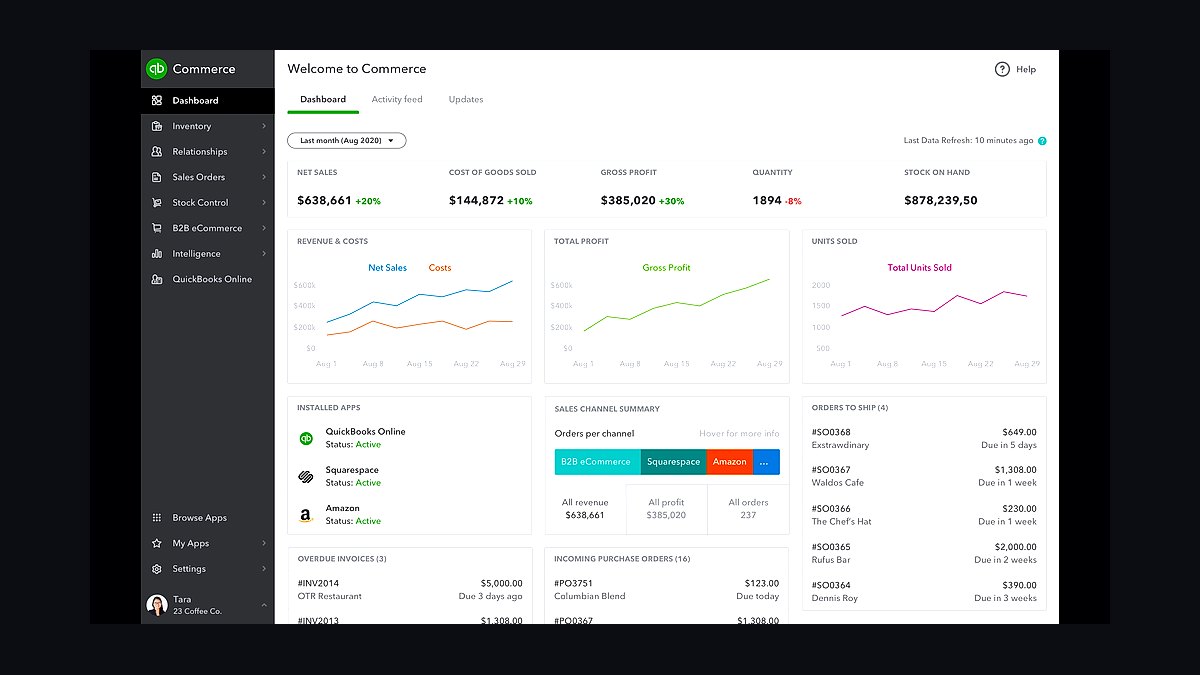Click the All revenue $638,661 cell
Viewport: 1200px width, 675px height.
[585, 509]
